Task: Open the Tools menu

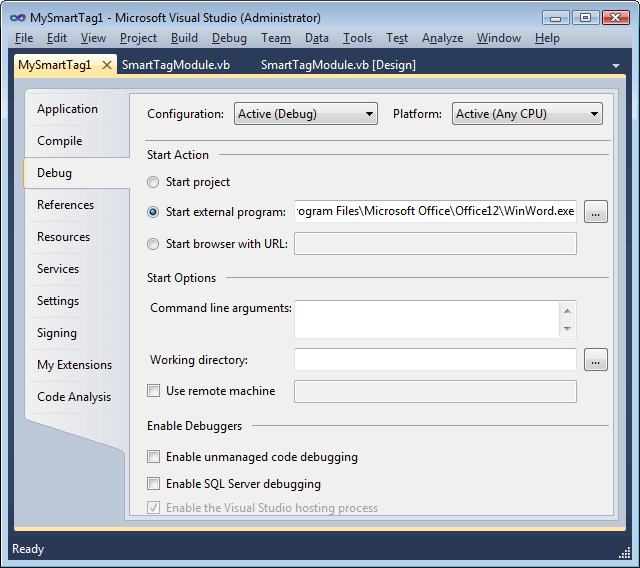Action: [357, 38]
